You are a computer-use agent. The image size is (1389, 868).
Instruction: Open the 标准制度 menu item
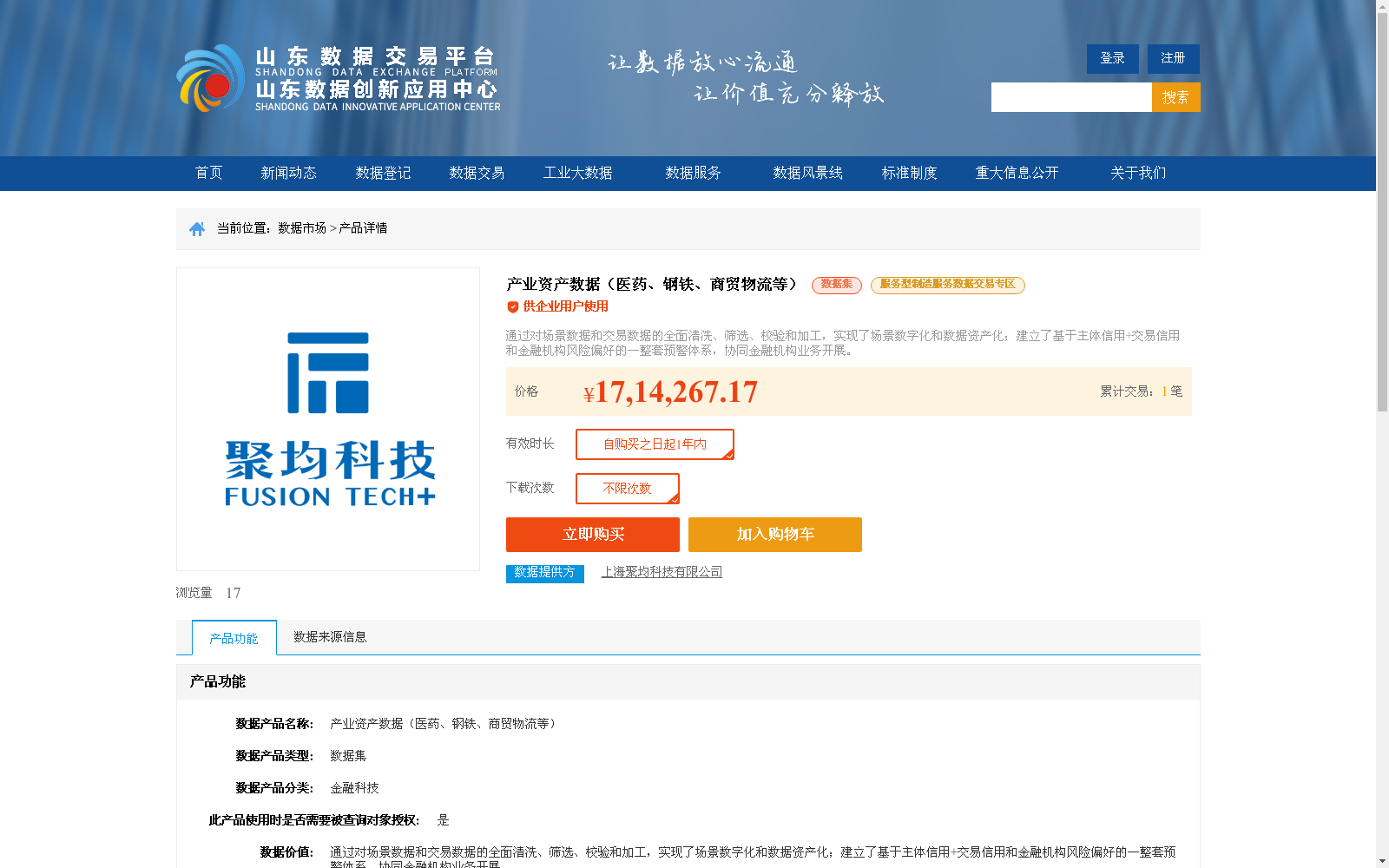point(909,173)
